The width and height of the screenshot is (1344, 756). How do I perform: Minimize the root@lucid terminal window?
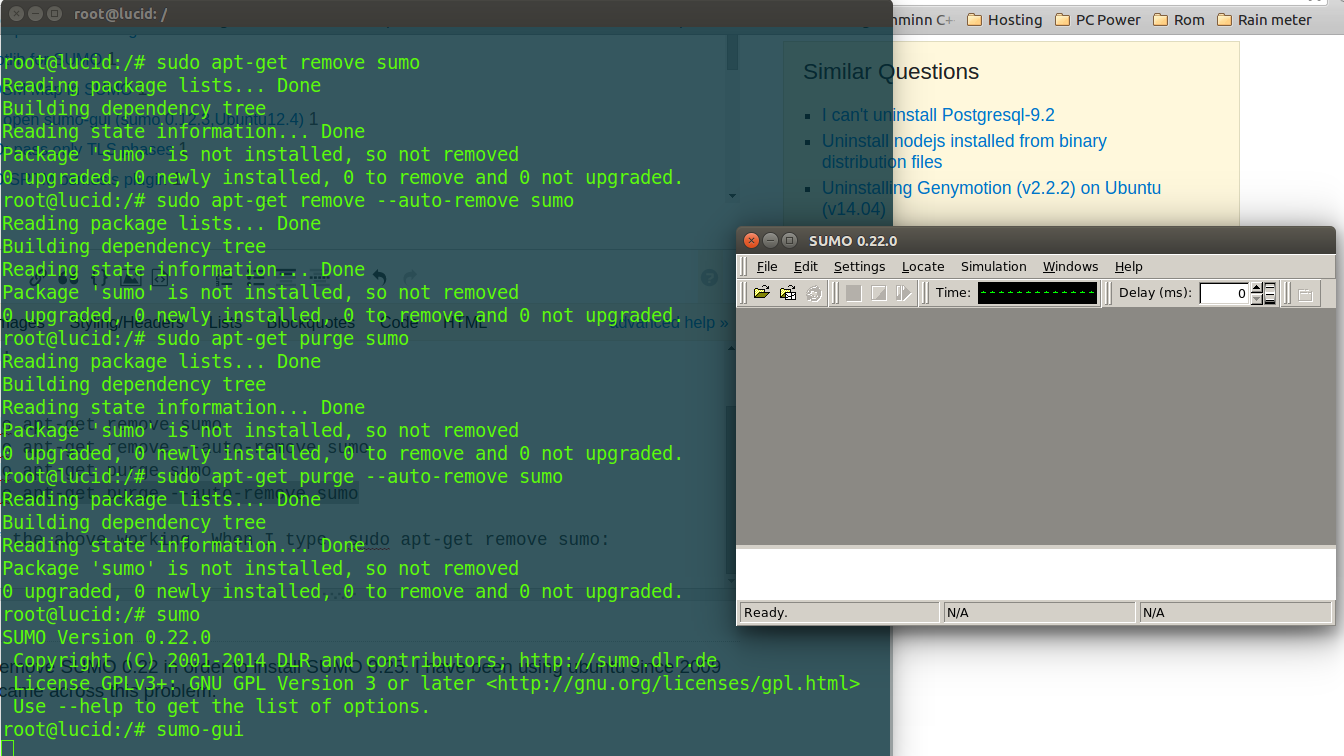[35, 14]
